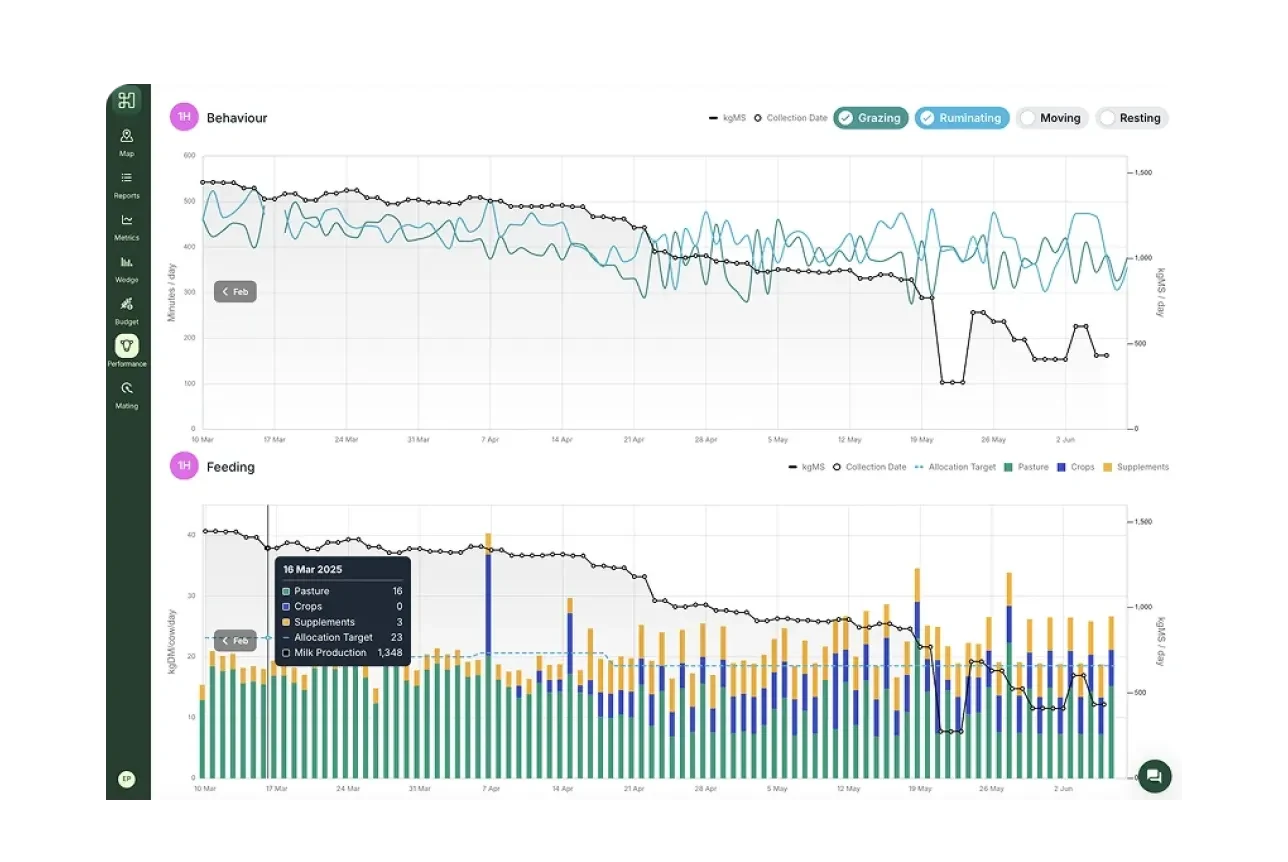Select the Performance shield icon
The width and height of the screenshot is (1288, 862).
coord(126,345)
